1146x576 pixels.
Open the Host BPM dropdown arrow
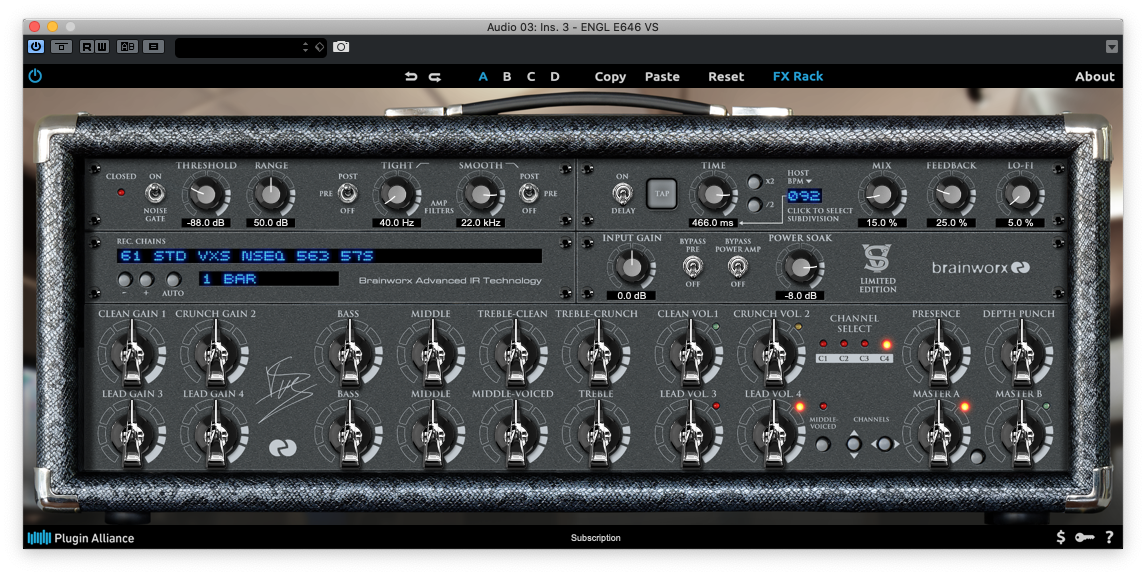pyautogui.click(x=808, y=181)
